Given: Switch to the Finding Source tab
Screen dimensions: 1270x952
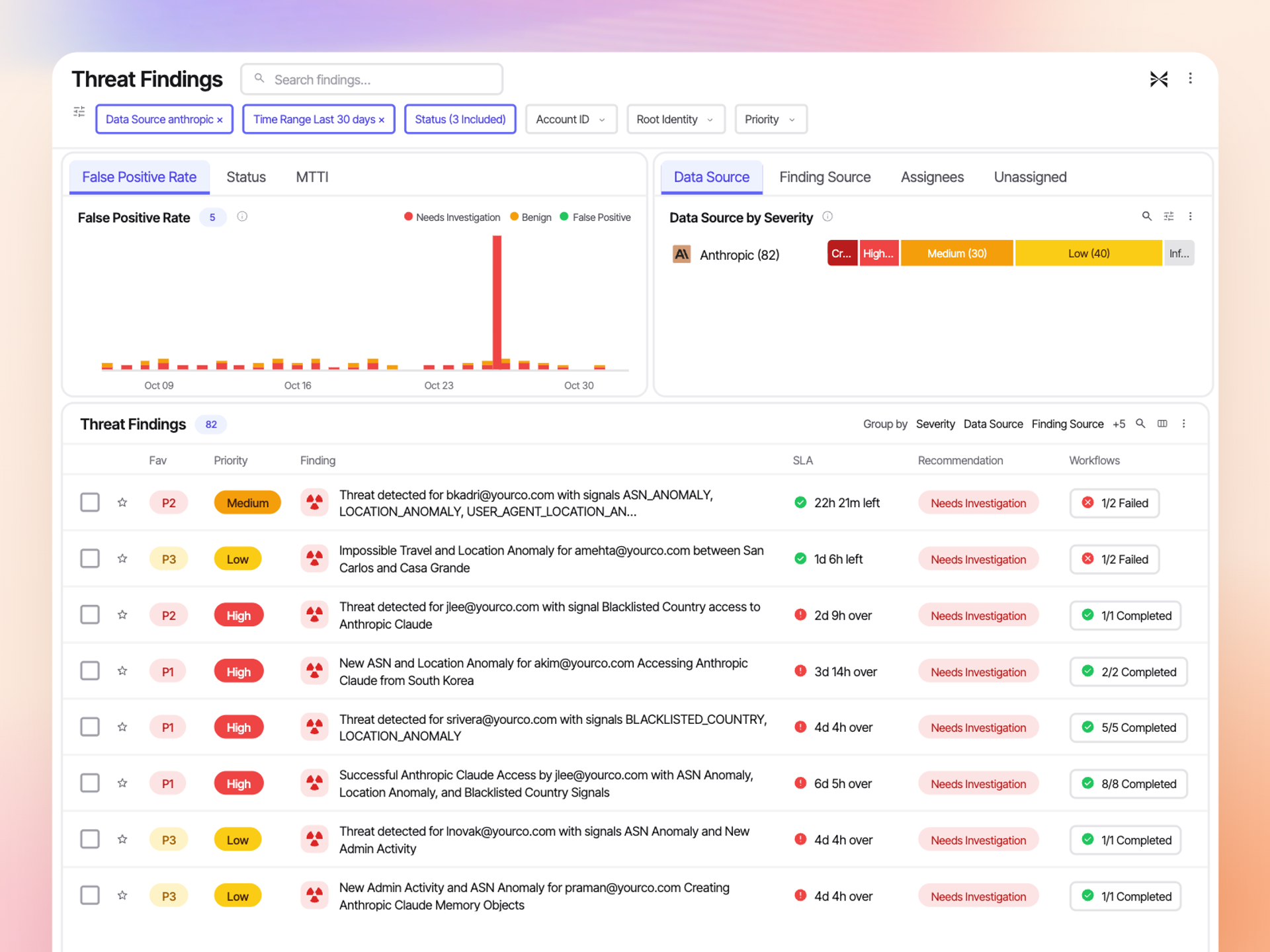Looking at the screenshot, I should tap(825, 177).
